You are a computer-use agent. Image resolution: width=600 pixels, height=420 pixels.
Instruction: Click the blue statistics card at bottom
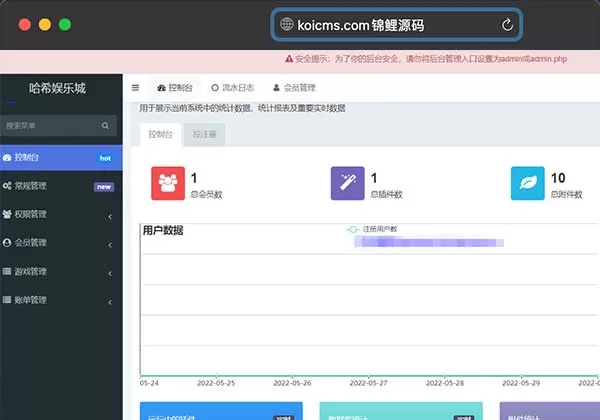tap(221, 411)
